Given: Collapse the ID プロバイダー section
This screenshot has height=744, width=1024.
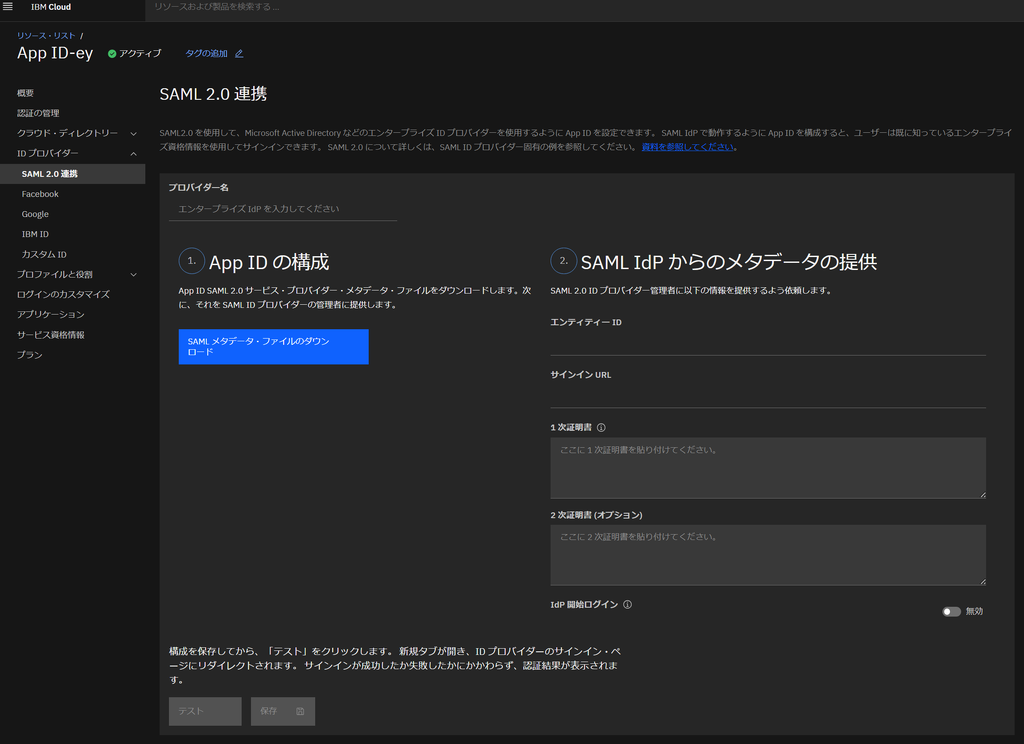Looking at the screenshot, I should pos(133,154).
